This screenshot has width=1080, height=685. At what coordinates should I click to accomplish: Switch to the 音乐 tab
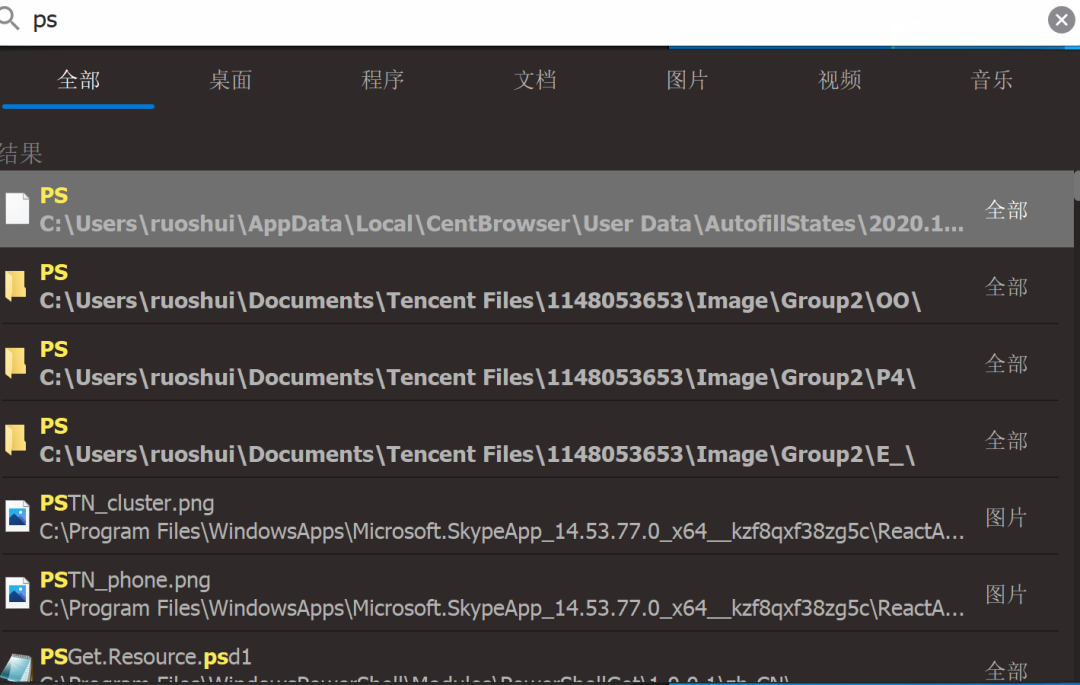(992, 81)
